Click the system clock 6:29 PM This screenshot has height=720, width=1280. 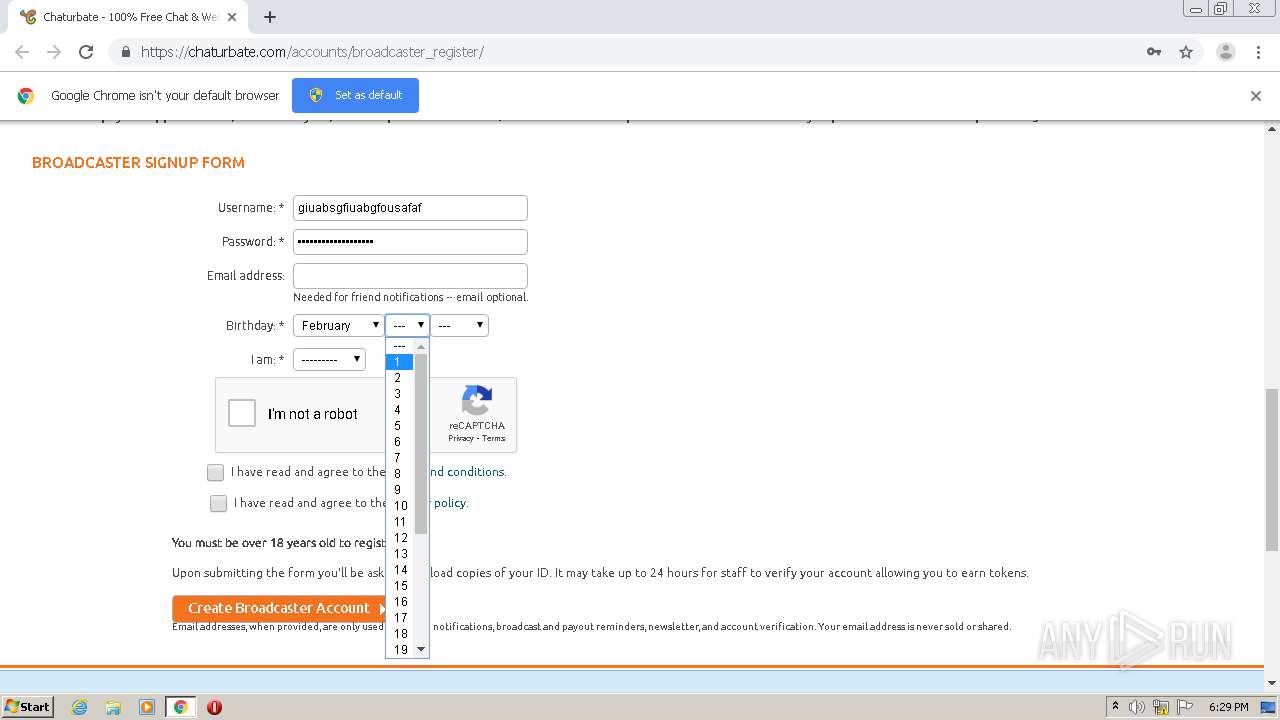pos(1228,707)
